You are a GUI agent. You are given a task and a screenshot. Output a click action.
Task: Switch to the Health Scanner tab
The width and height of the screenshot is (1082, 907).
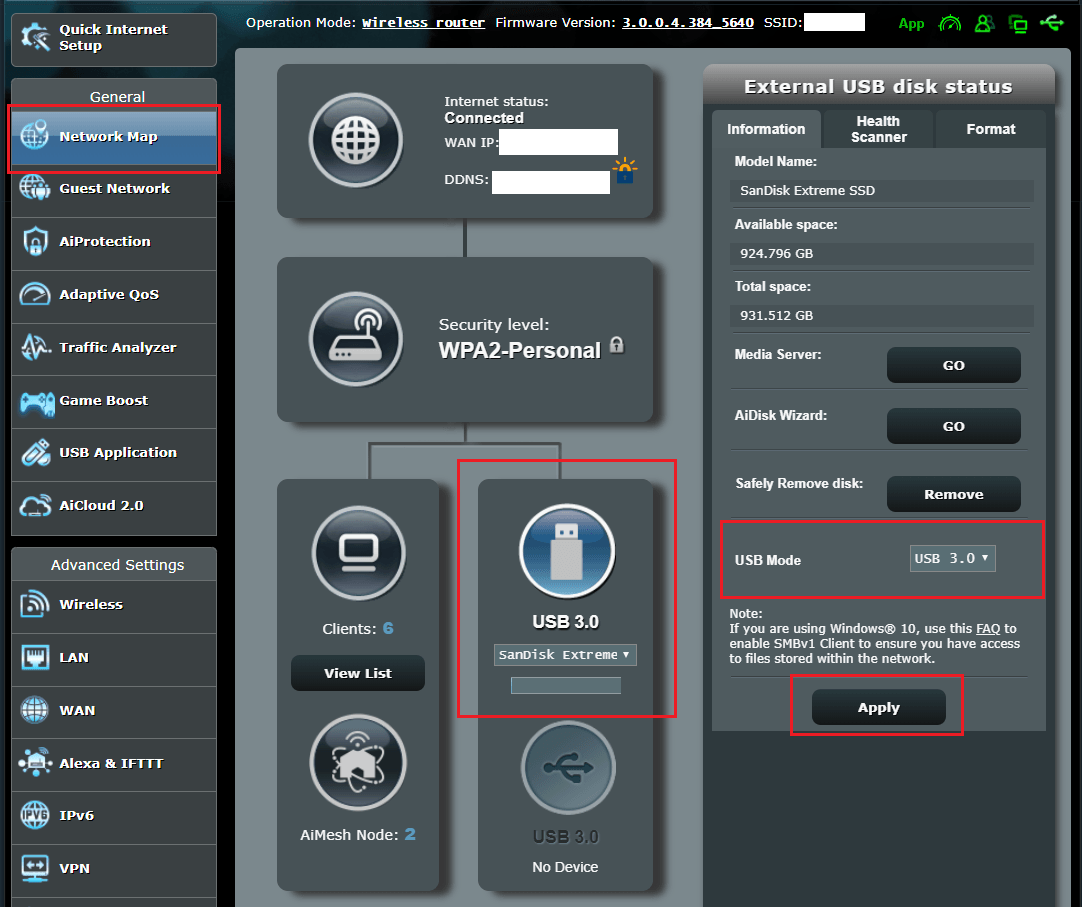coord(878,129)
